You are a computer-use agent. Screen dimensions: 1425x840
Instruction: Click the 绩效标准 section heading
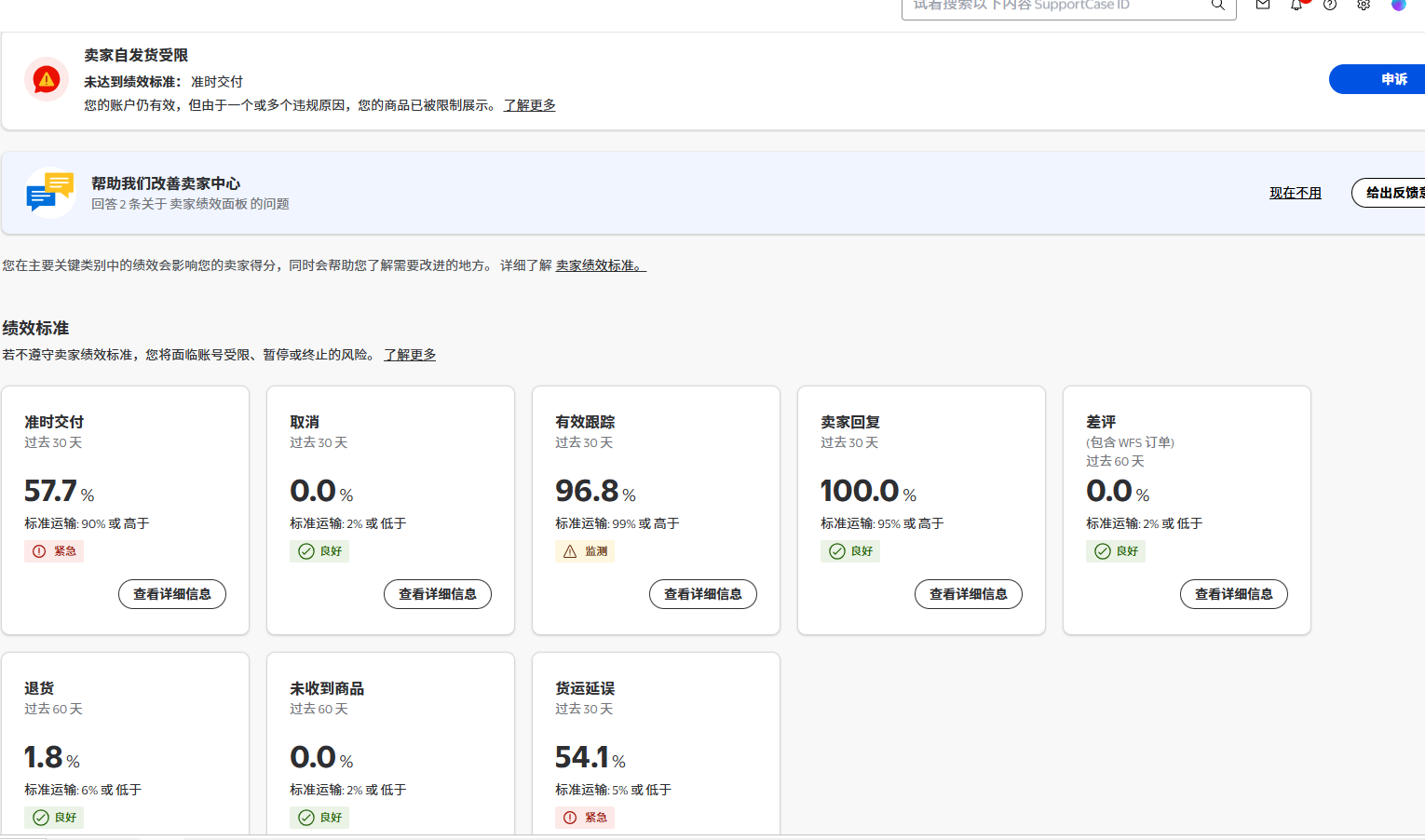35,328
